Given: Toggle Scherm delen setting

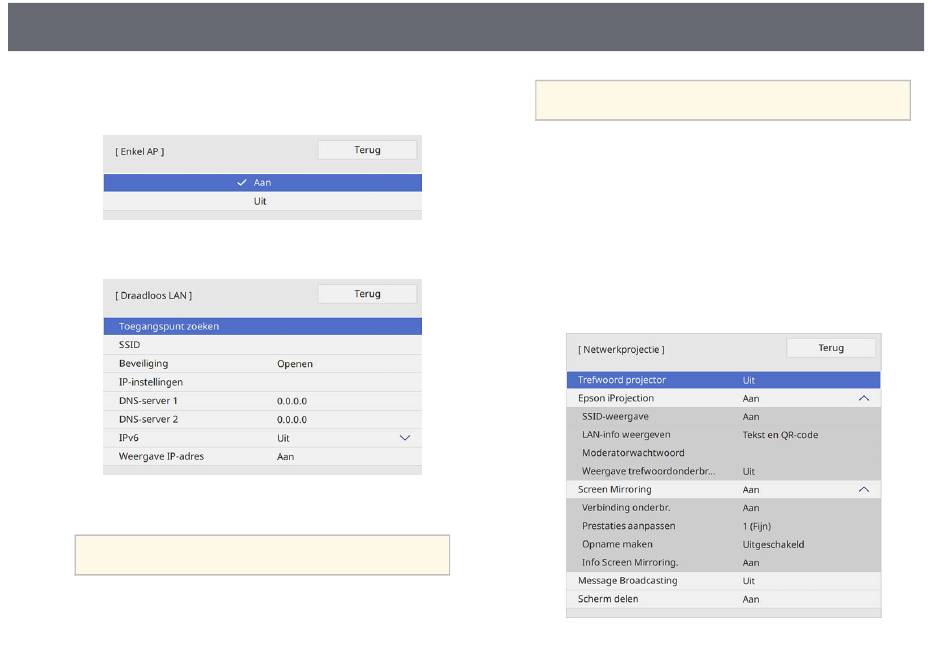Looking at the screenshot, I should point(723,599).
